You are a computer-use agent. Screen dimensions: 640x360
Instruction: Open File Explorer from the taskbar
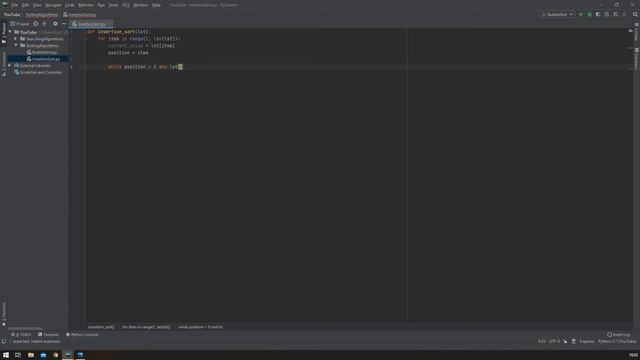[31, 355]
